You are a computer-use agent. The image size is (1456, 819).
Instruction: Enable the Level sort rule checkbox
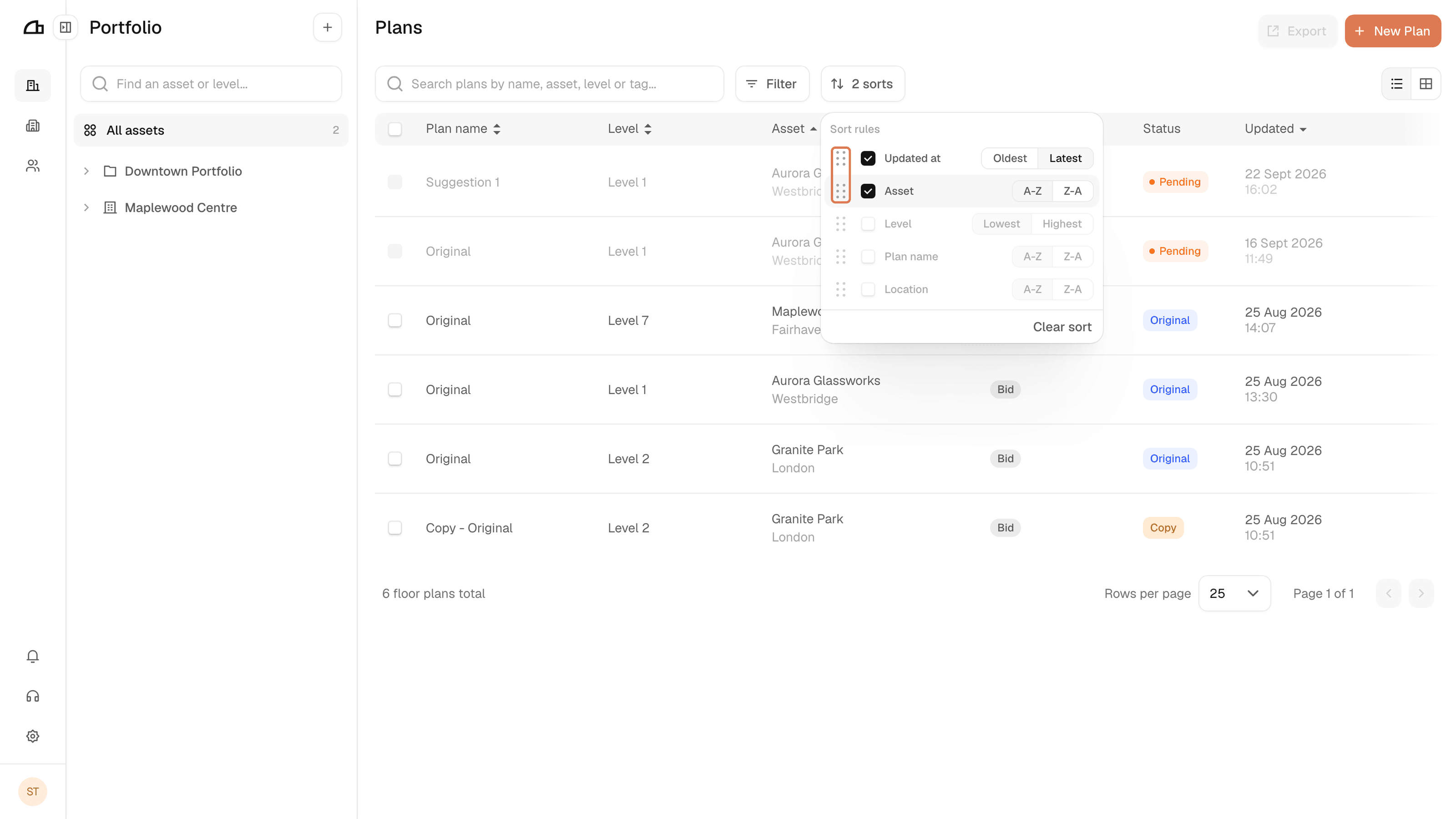click(868, 224)
